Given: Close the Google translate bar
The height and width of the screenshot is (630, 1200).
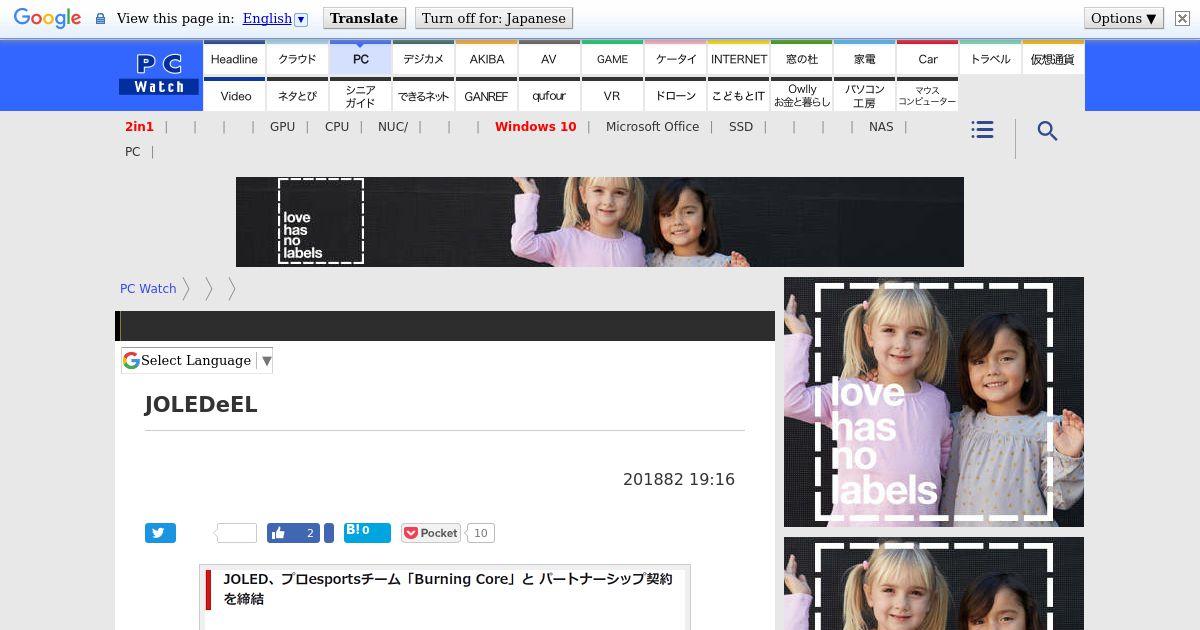Looking at the screenshot, I should (1182, 18).
